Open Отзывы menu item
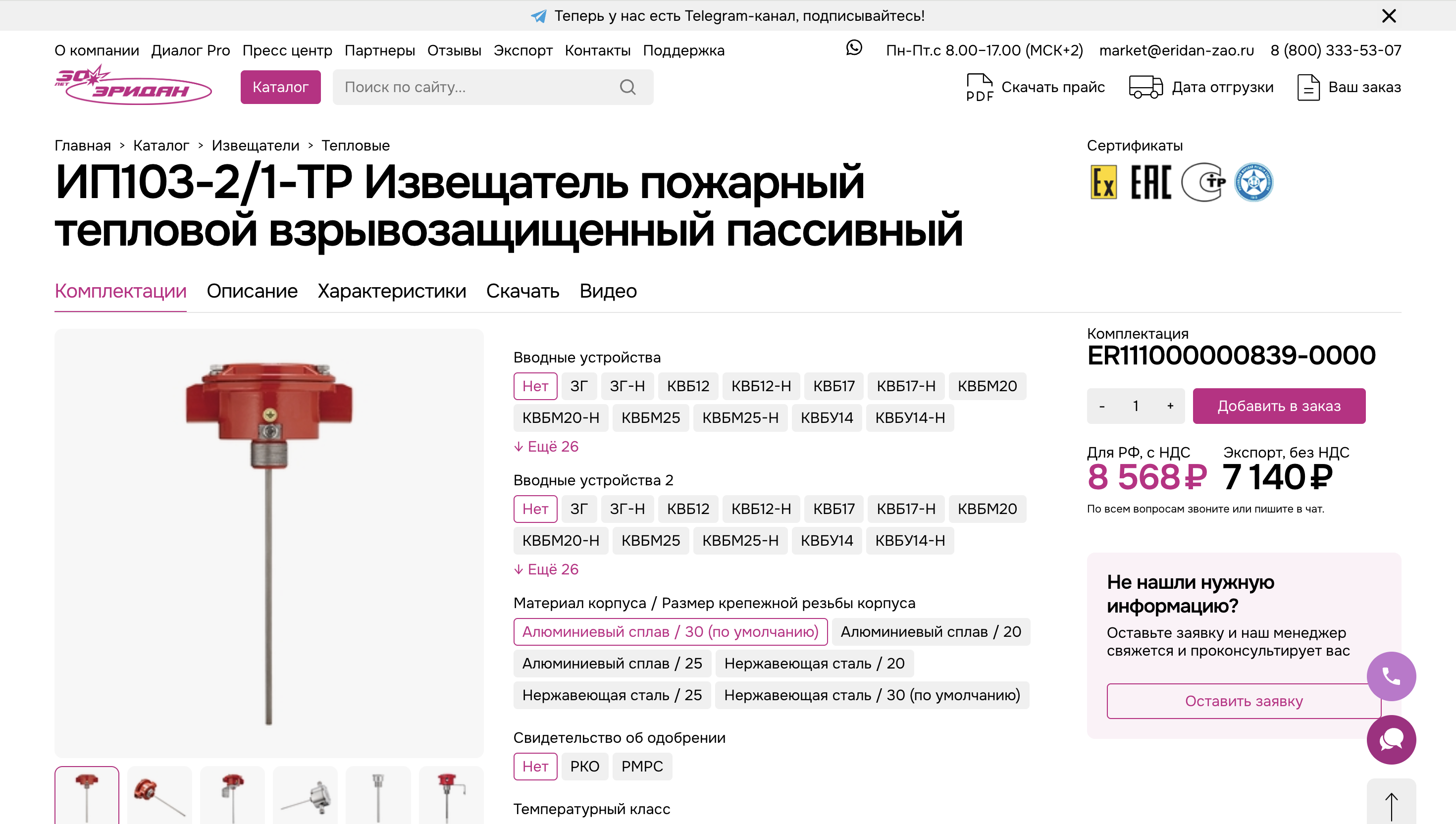1456x824 pixels. coord(455,51)
